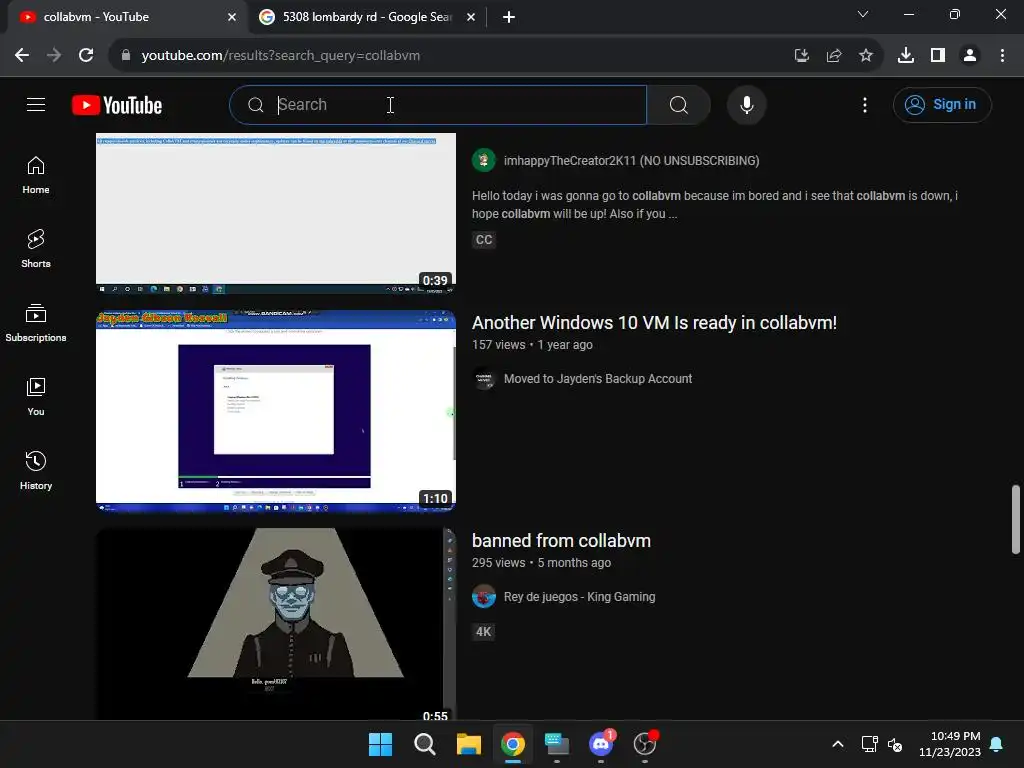Click the 4K badge
The image size is (1024, 768).
click(x=483, y=632)
